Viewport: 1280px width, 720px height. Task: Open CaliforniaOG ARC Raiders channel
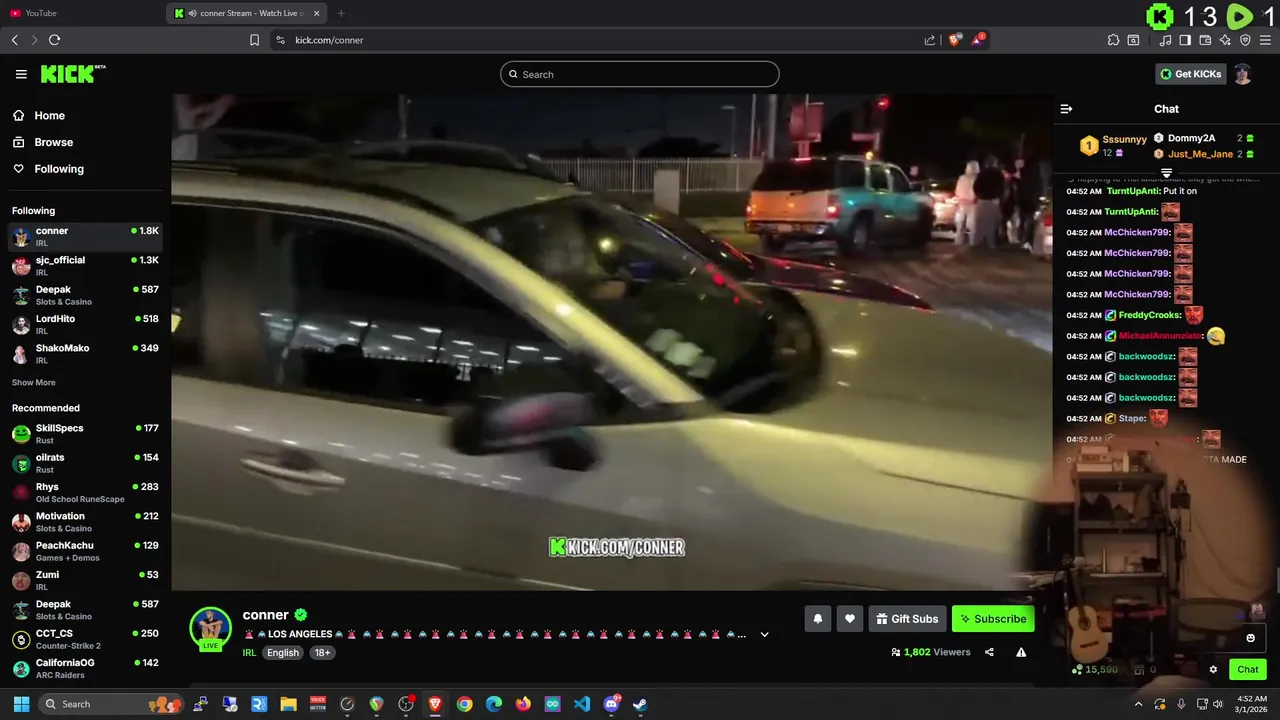tap(85, 668)
